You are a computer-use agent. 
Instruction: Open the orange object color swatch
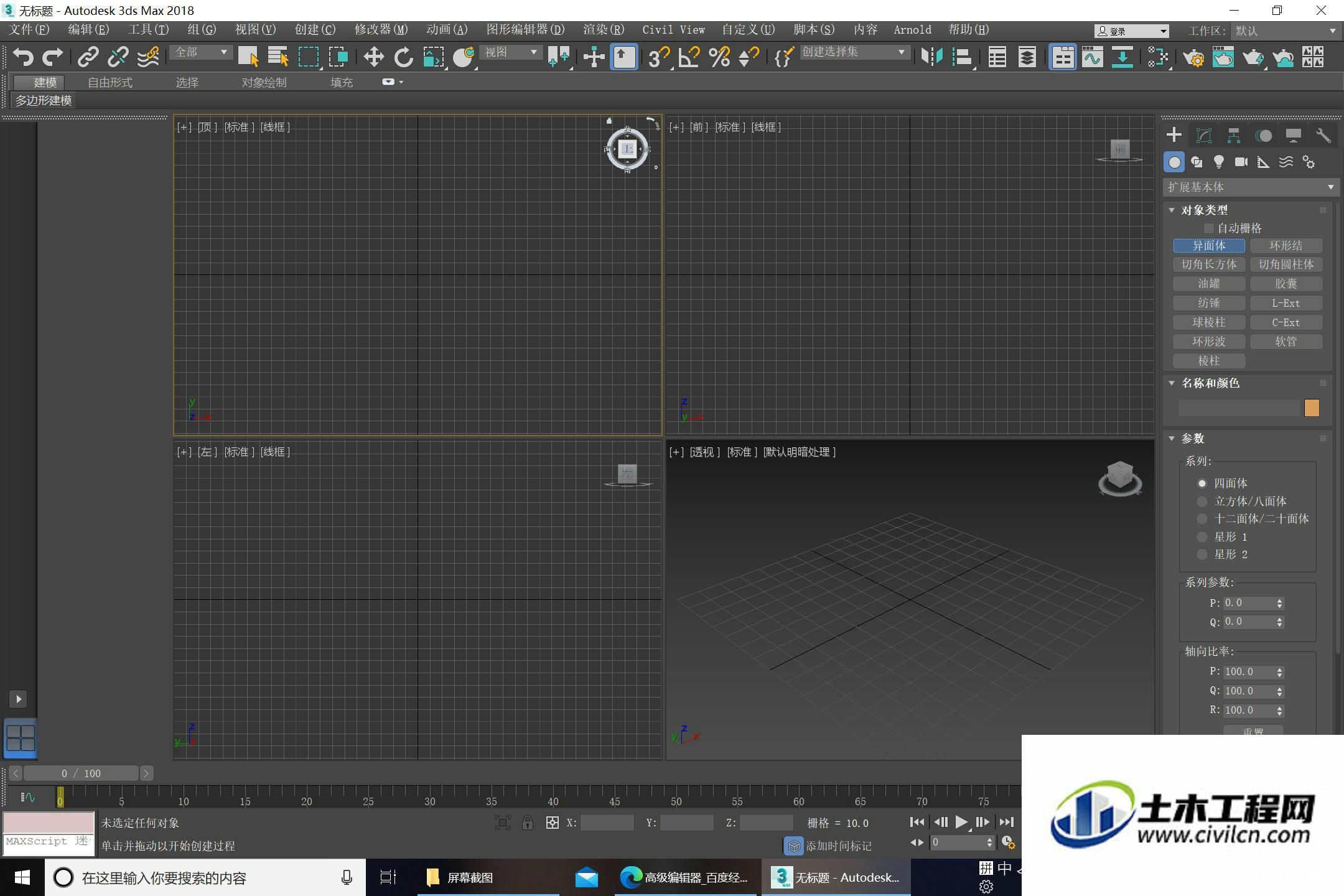[x=1311, y=408]
